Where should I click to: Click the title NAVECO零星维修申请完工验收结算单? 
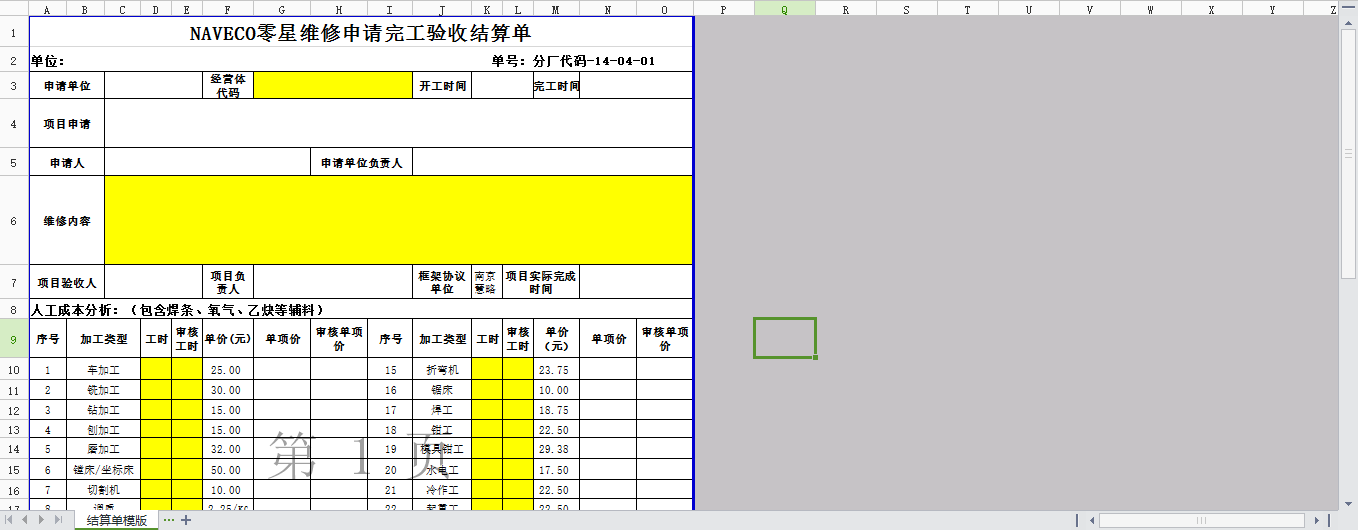(360, 33)
